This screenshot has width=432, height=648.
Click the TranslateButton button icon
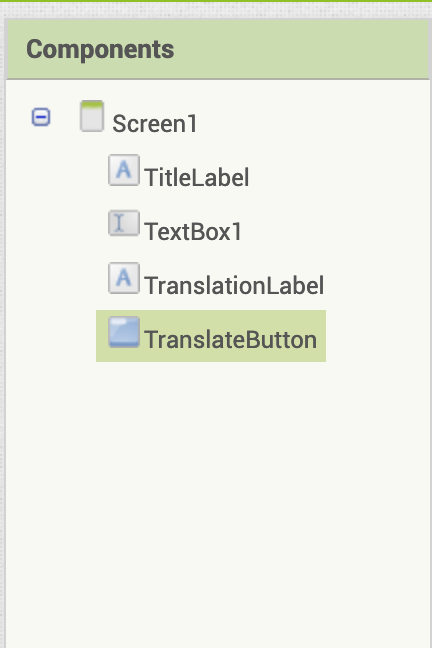coord(124,332)
